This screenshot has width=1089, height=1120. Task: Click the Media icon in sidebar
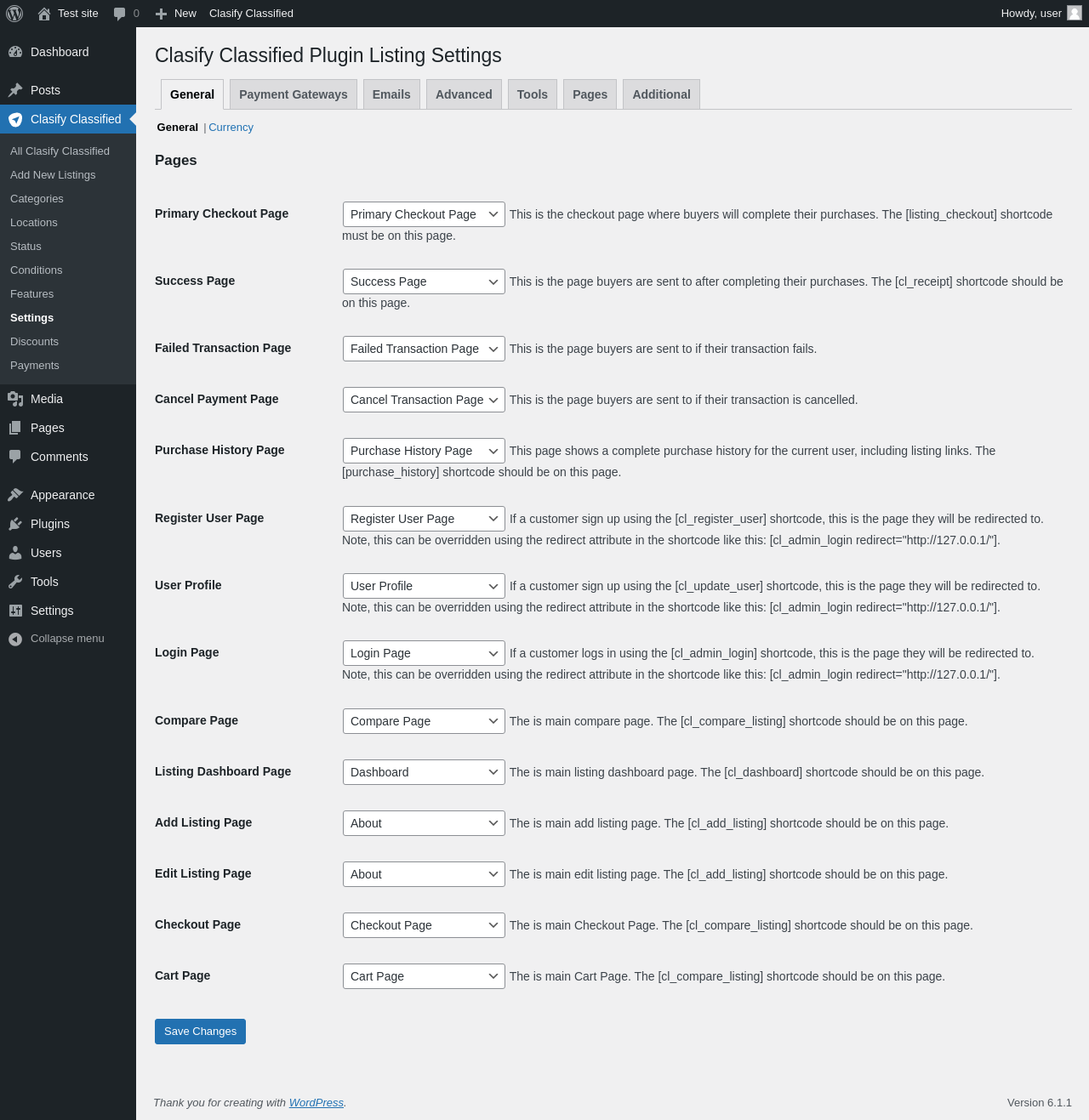(x=15, y=399)
